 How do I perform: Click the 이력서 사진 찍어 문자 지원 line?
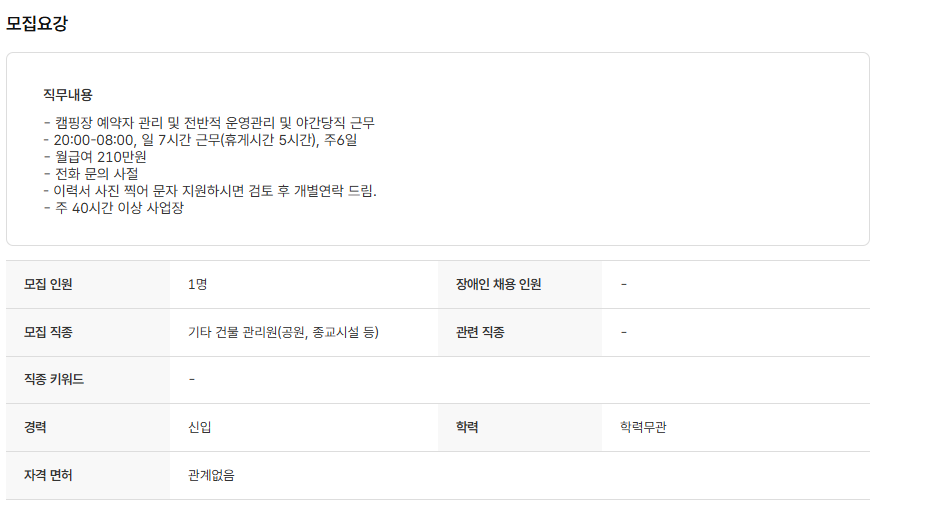pyautogui.click(x=210, y=191)
